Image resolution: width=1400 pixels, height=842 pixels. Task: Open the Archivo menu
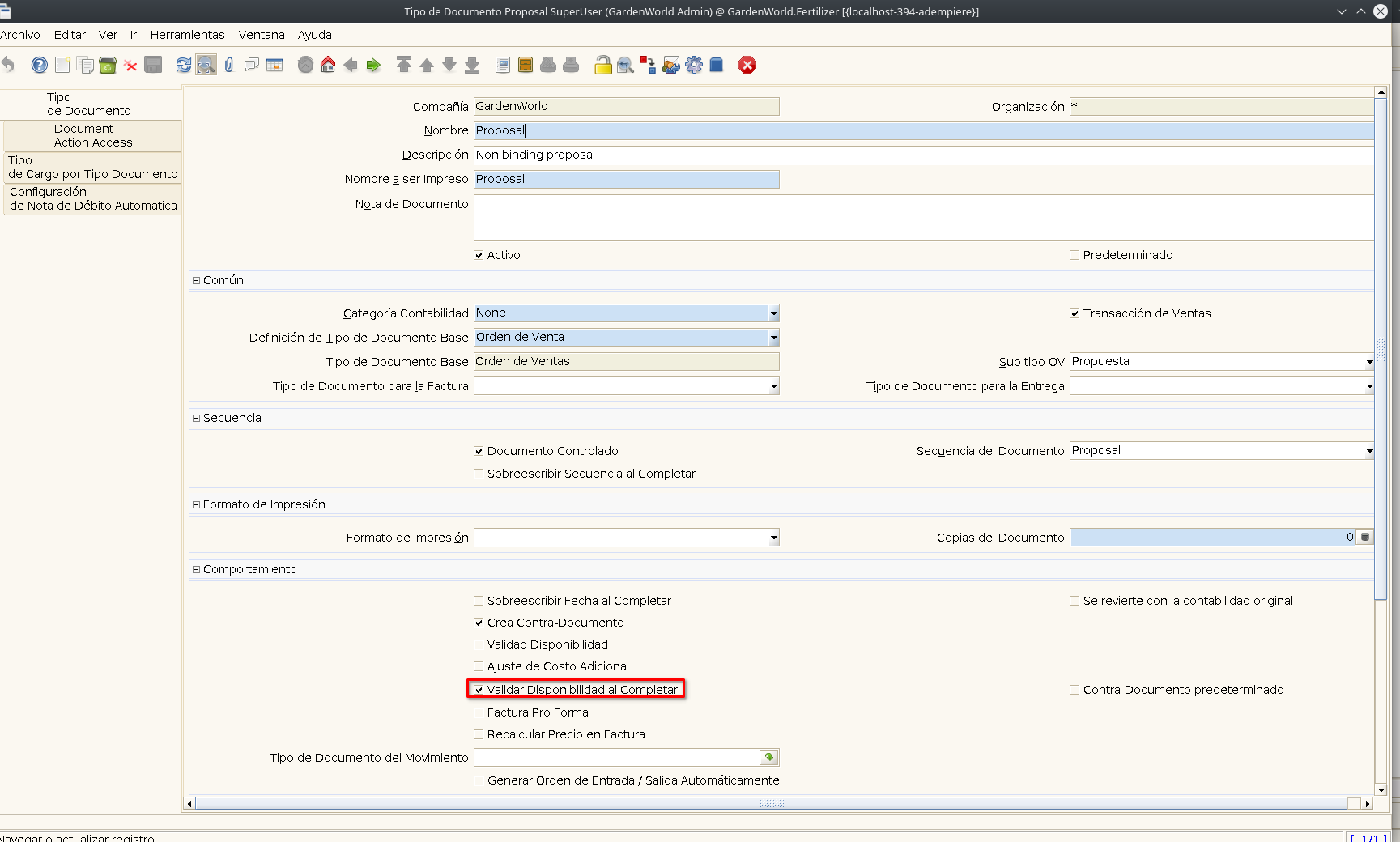pyautogui.click(x=19, y=35)
